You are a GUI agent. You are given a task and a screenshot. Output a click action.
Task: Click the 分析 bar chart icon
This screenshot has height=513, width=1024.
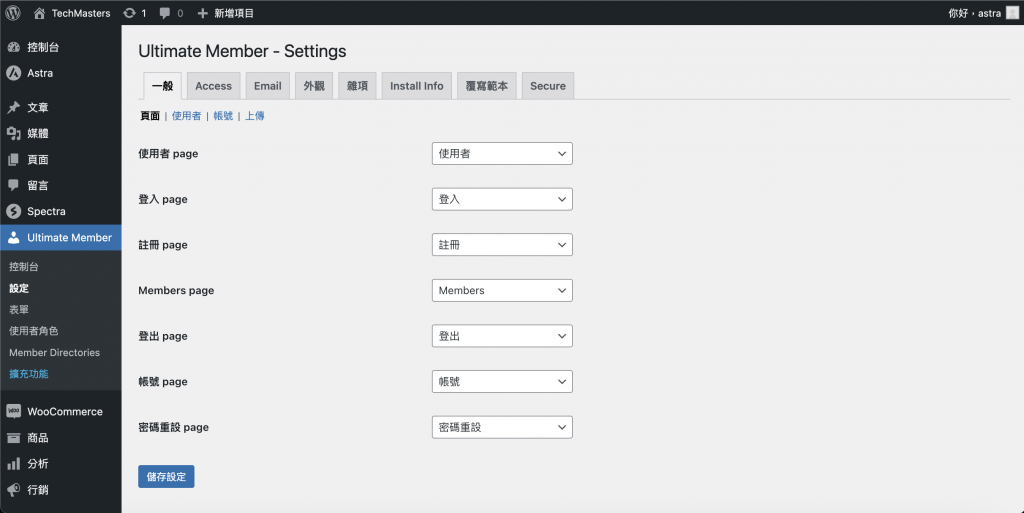click(x=14, y=463)
